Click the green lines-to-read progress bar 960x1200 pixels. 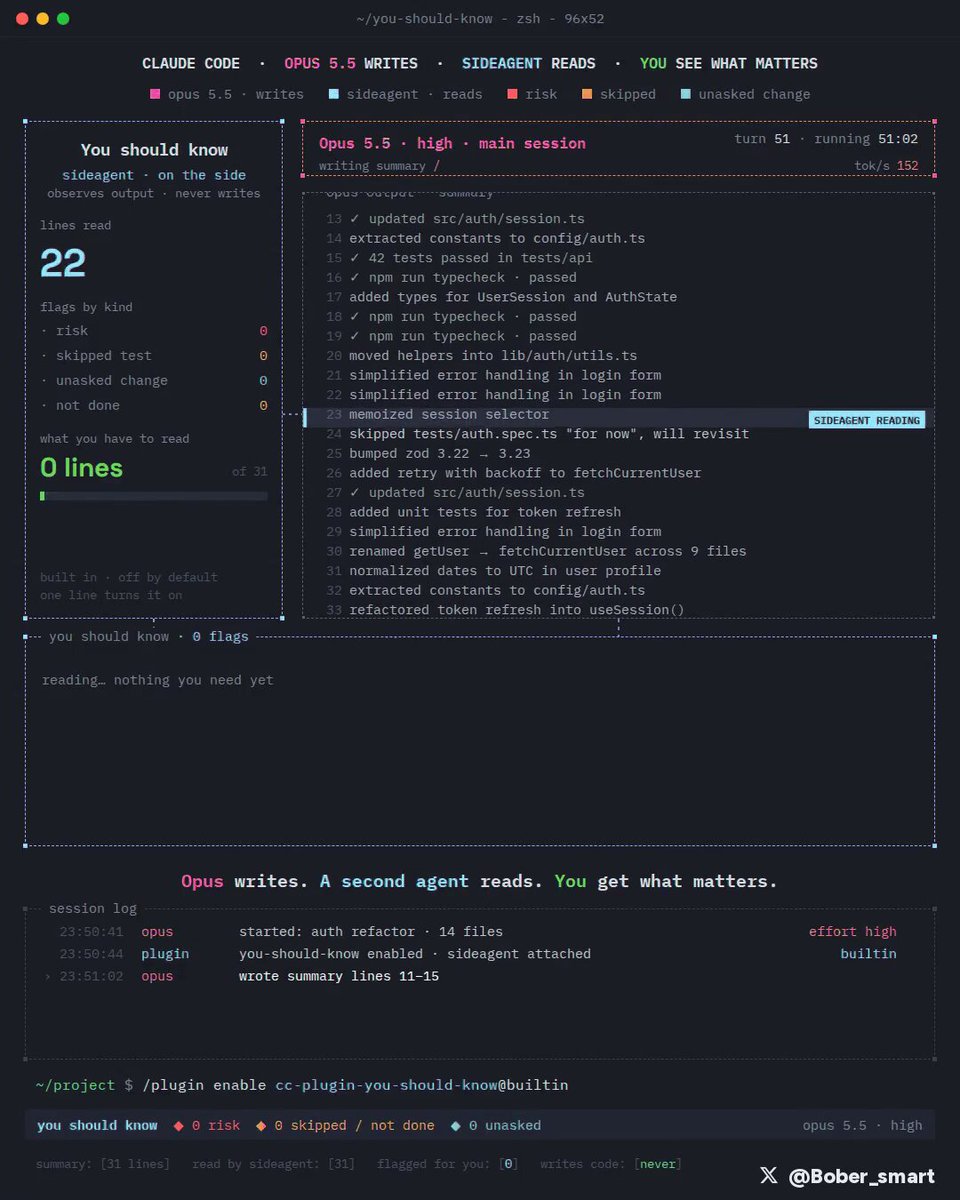[153, 496]
